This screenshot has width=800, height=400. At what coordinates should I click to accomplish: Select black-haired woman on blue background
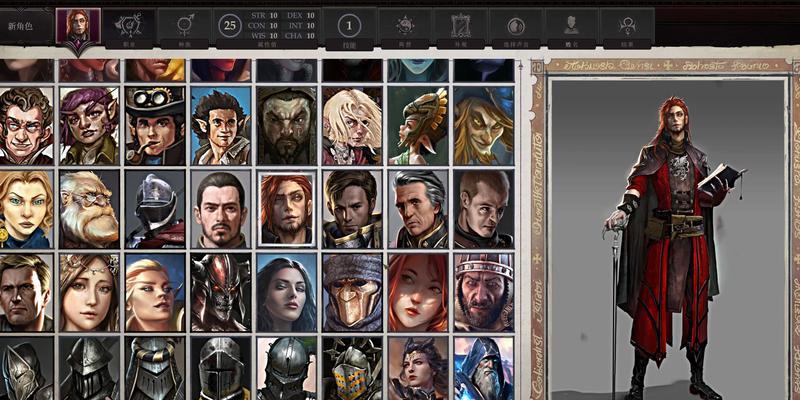287,292
